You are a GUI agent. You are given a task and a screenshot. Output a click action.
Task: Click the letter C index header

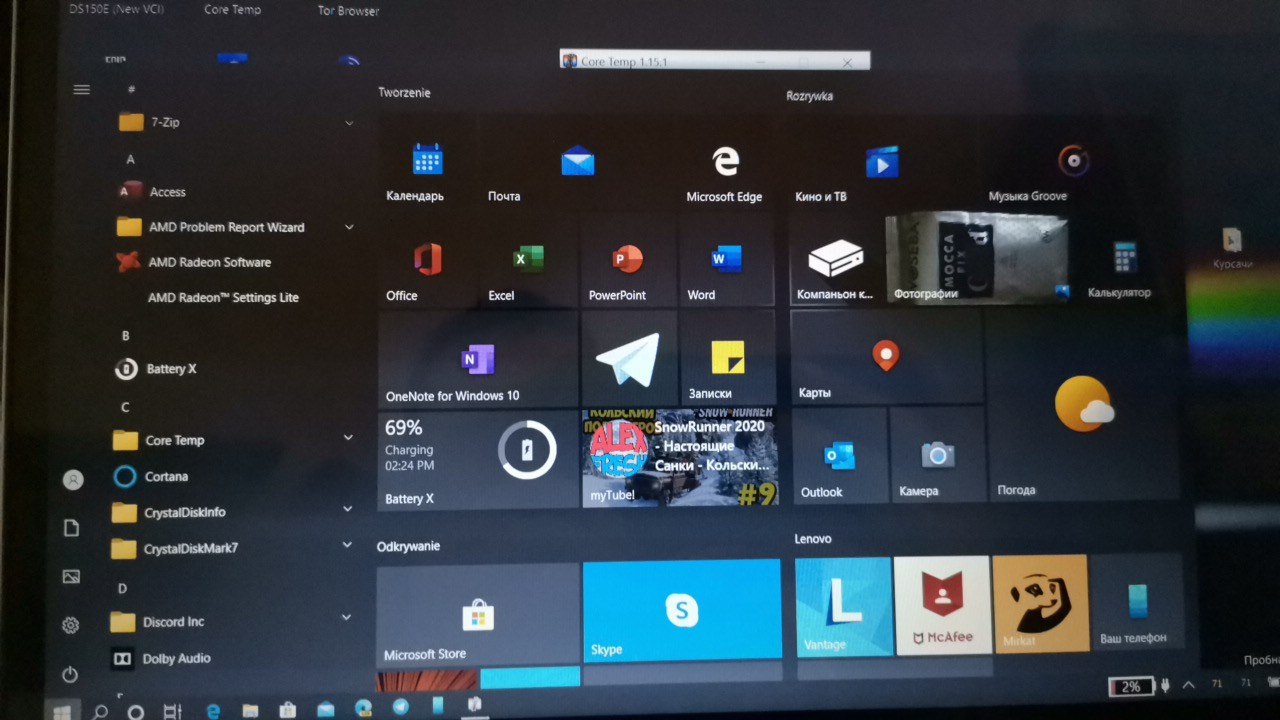point(126,407)
